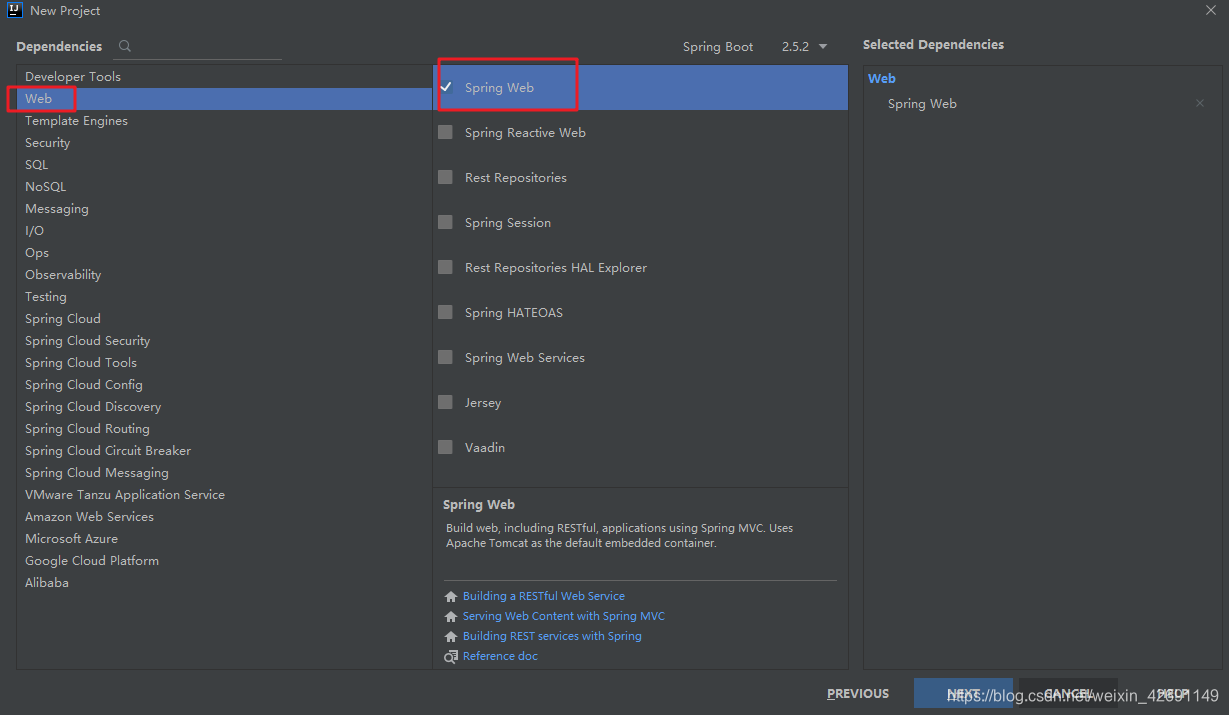The height and width of the screenshot is (715, 1229).
Task: Select the Spring HATEOAS dependency row
Action: coord(640,312)
